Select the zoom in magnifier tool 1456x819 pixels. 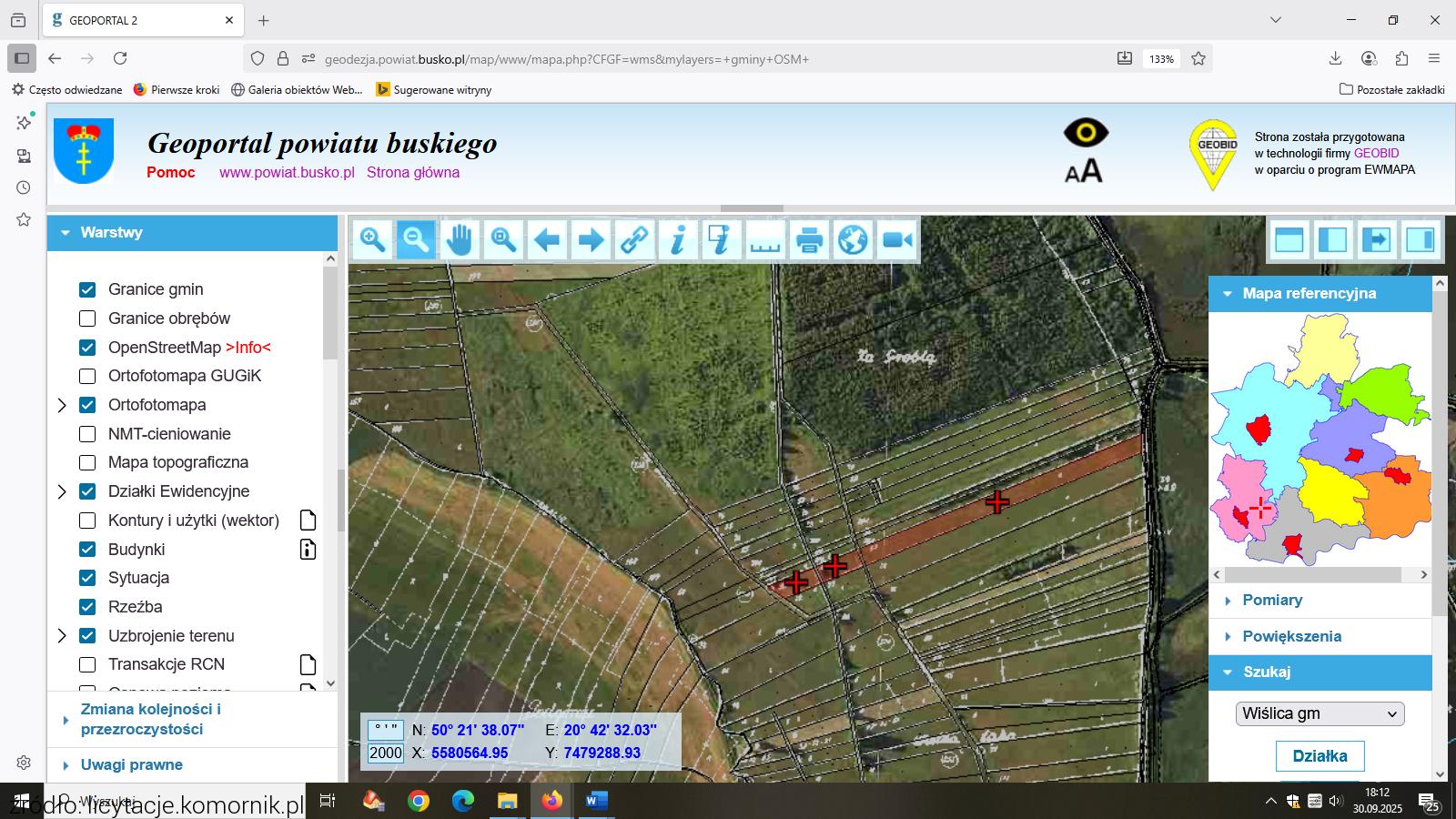(x=372, y=240)
